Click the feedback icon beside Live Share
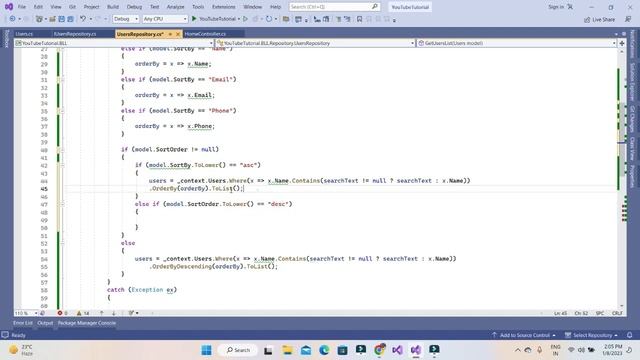This screenshot has height=360, width=640. tap(628, 19)
